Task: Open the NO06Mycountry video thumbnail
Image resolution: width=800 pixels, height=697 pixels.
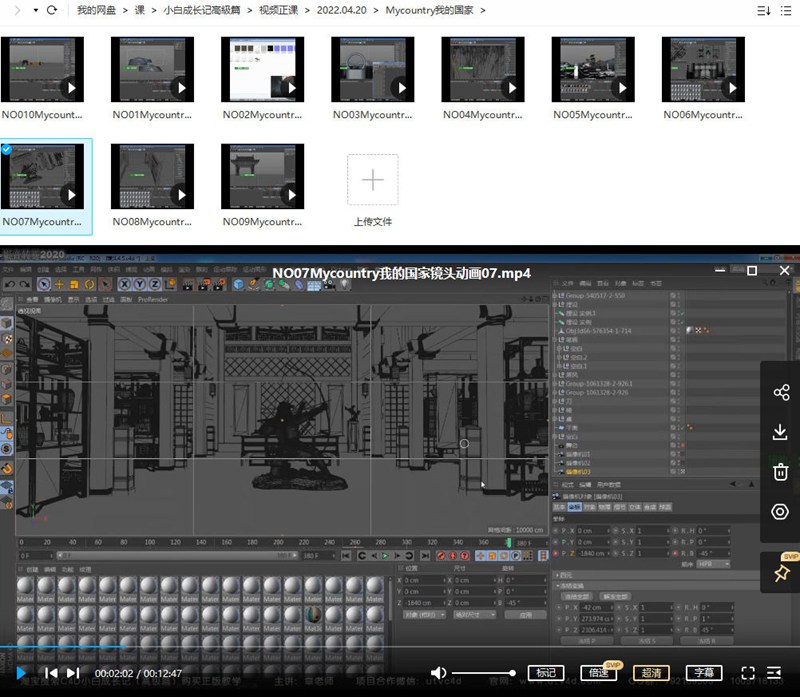Action: click(x=704, y=69)
